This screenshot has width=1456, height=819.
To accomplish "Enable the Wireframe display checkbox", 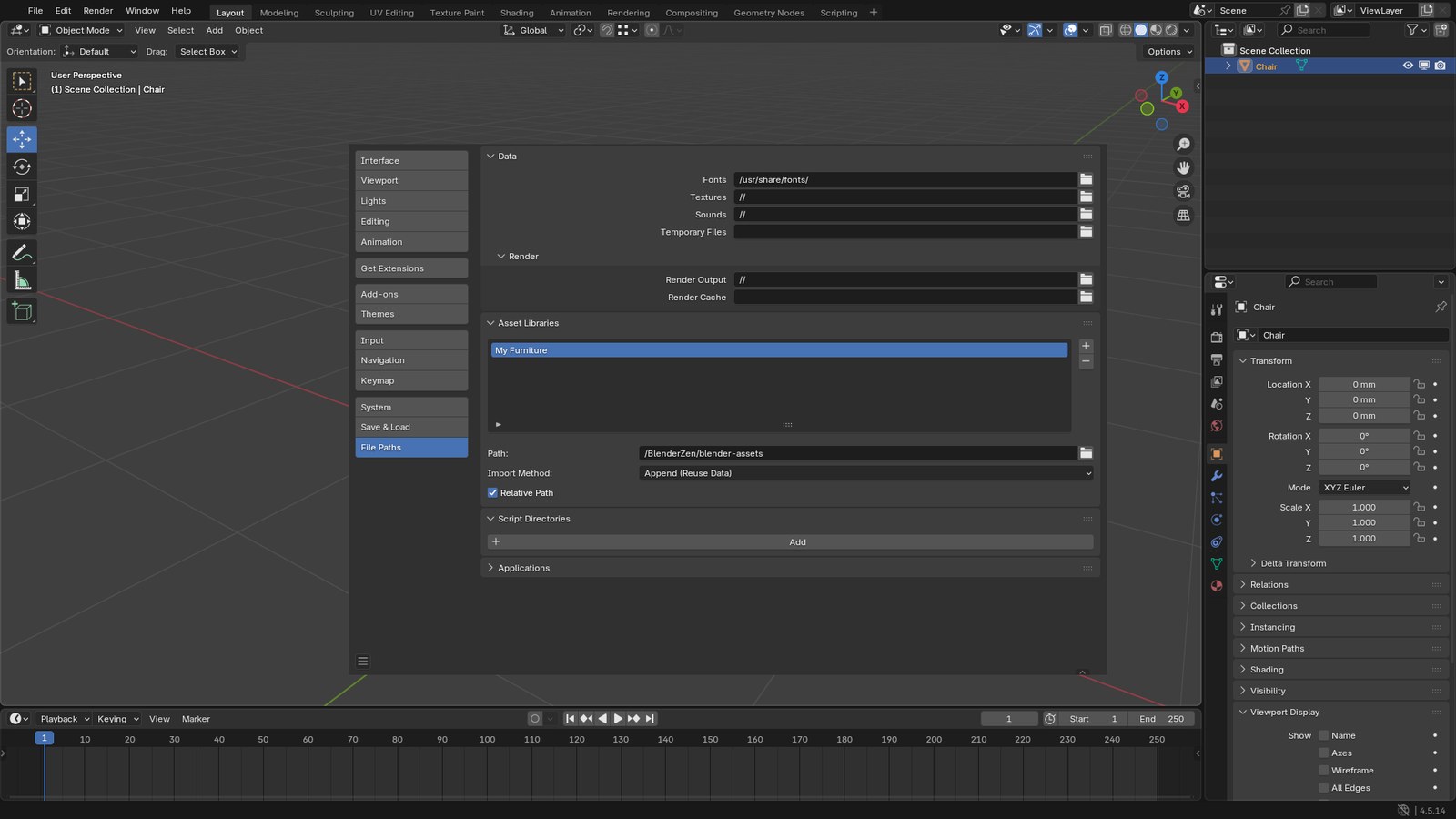I will 1324,771.
